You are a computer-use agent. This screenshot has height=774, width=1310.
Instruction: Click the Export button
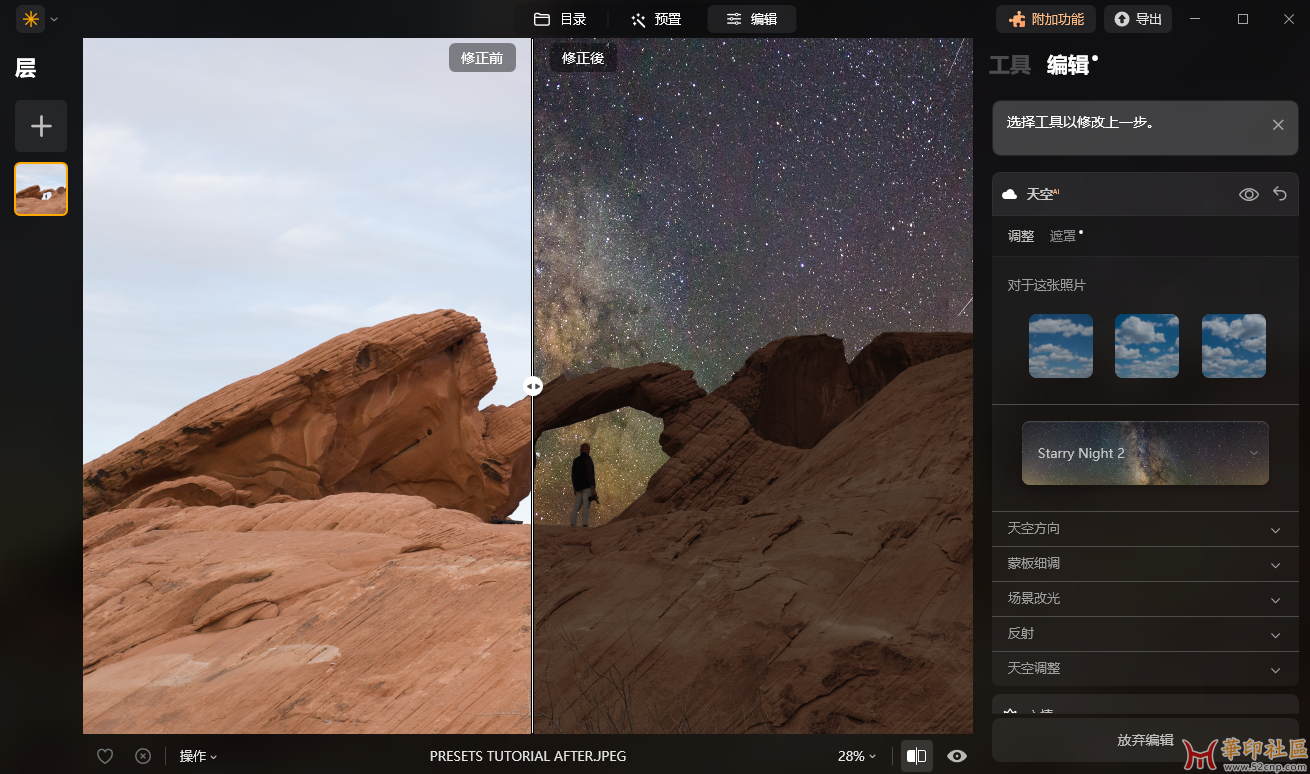click(1138, 19)
